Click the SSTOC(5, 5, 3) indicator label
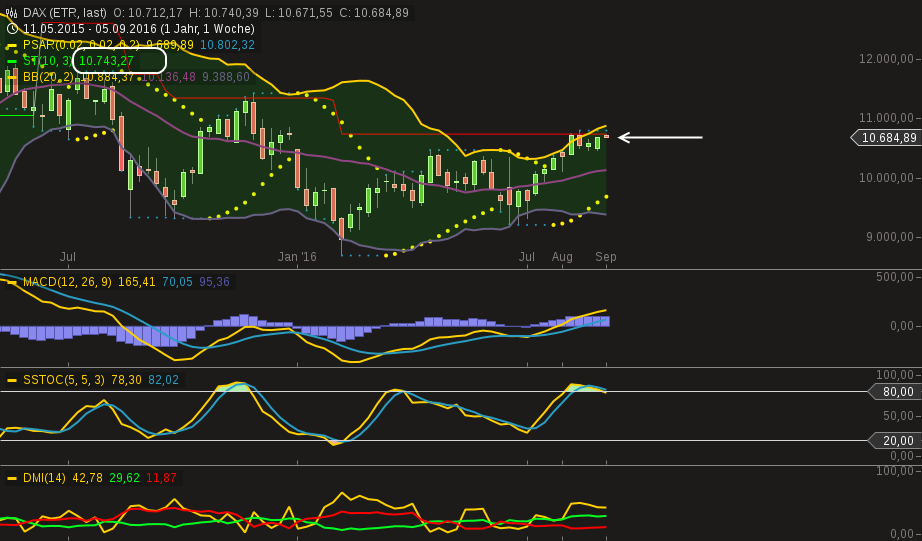 point(64,380)
